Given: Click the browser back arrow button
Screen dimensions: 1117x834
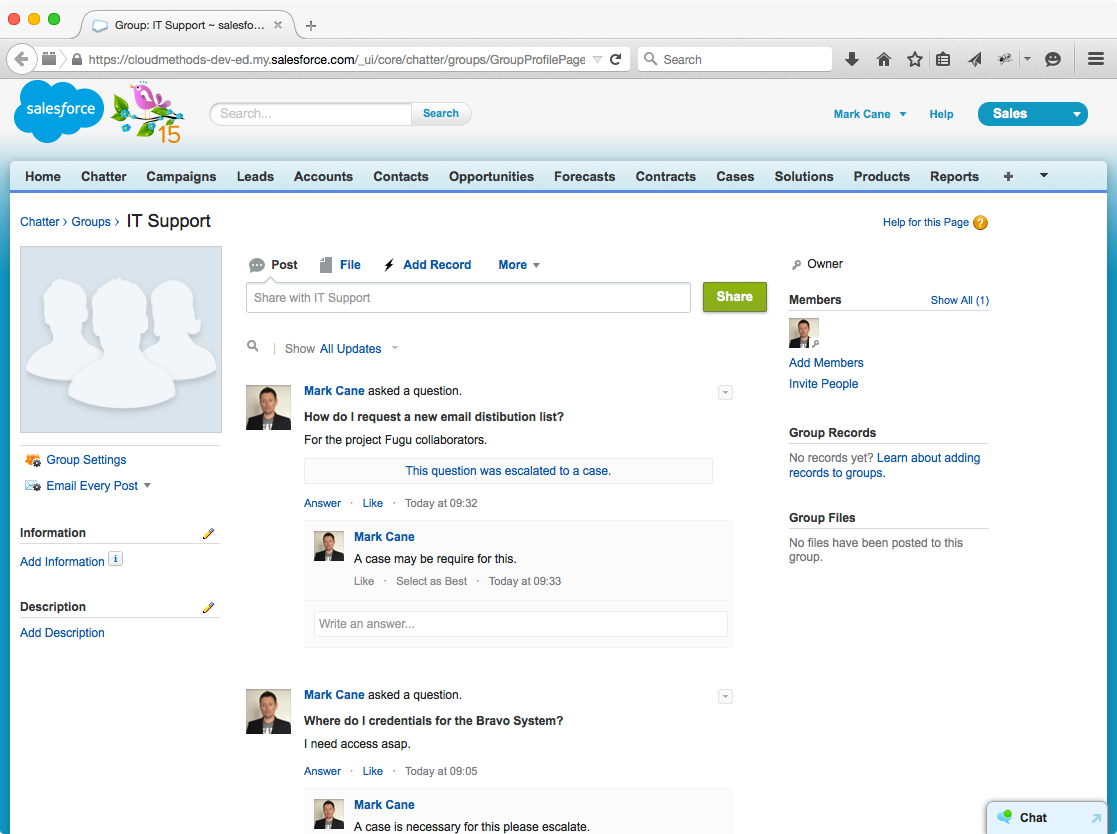Looking at the screenshot, I should coord(21,59).
